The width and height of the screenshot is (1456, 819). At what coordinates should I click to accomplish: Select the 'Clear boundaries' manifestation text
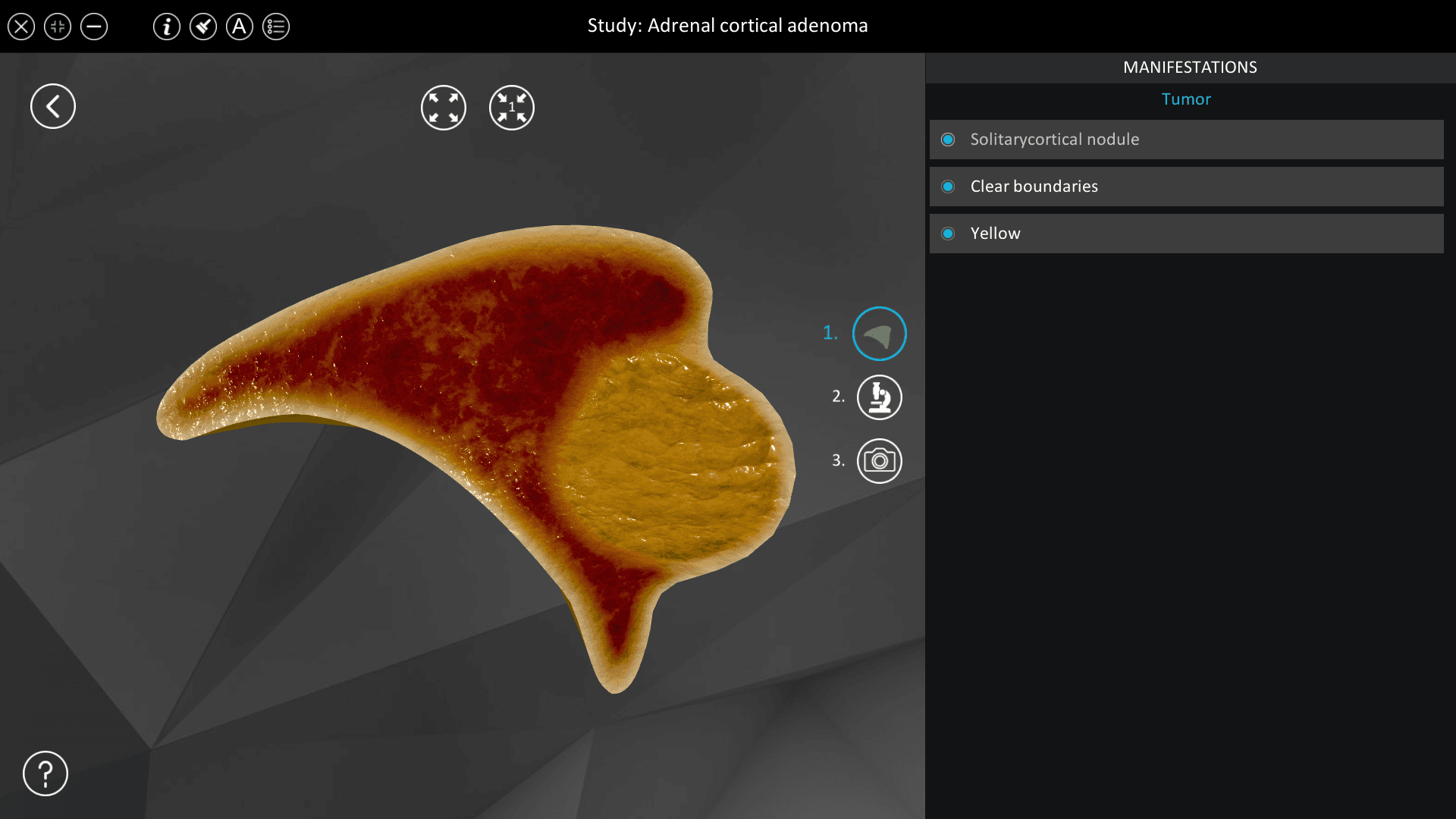[1034, 187]
